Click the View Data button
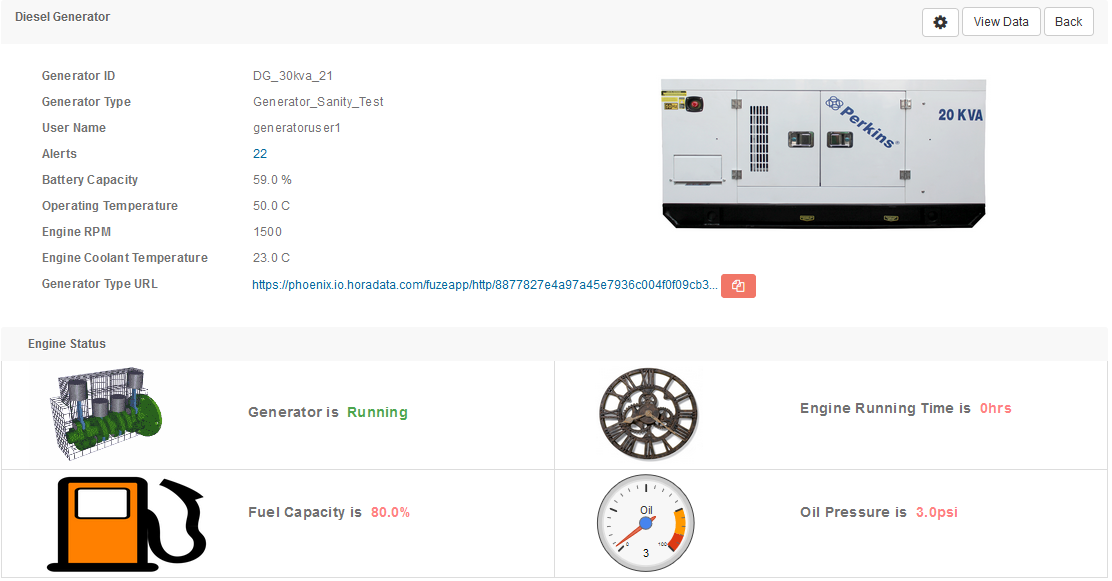The image size is (1112, 581). tap(1001, 22)
